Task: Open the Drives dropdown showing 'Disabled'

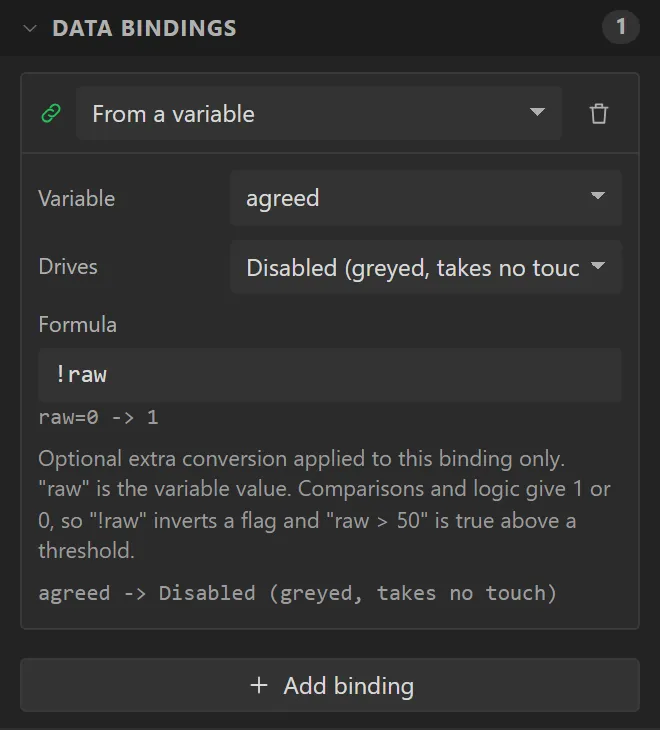Action: click(426, 267)
